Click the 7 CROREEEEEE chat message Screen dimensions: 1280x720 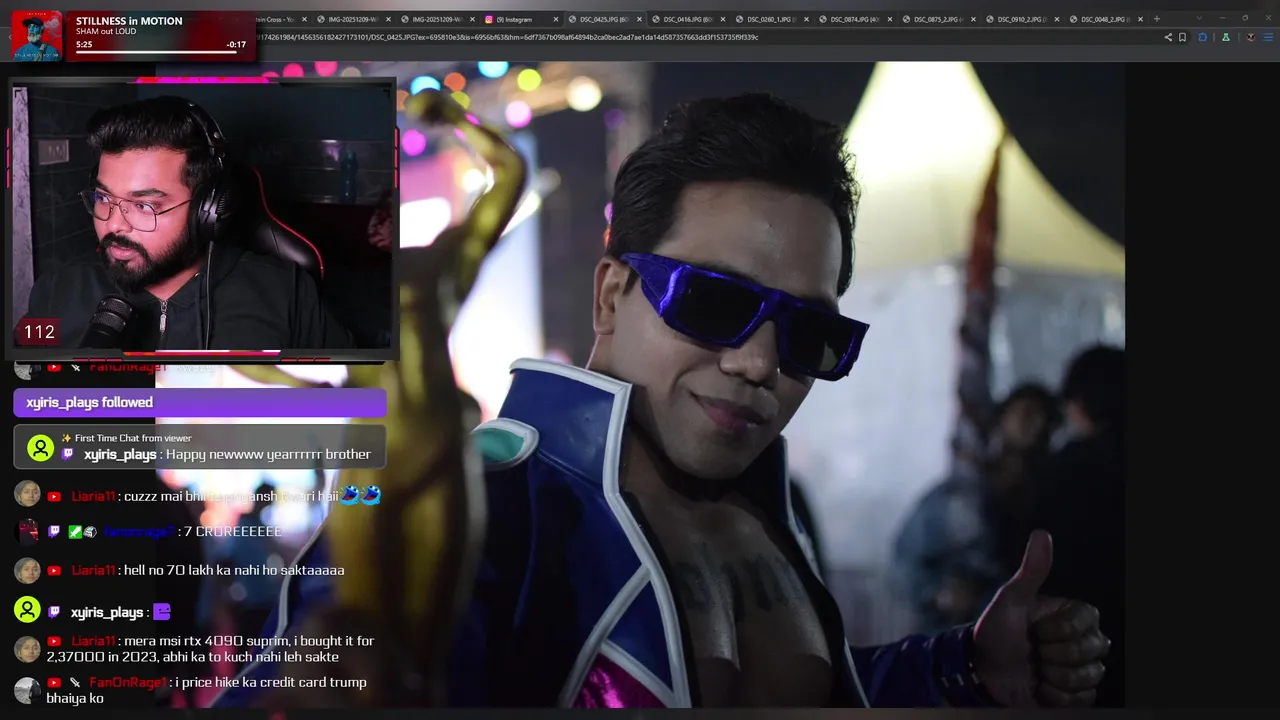[x=233, y=531]
